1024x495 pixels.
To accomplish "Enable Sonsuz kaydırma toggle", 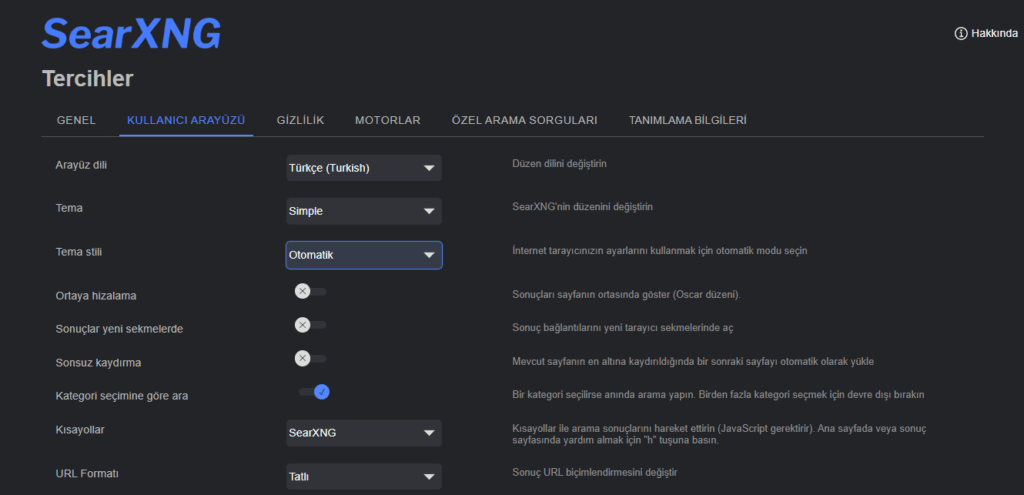I will [x=310, y=358].
